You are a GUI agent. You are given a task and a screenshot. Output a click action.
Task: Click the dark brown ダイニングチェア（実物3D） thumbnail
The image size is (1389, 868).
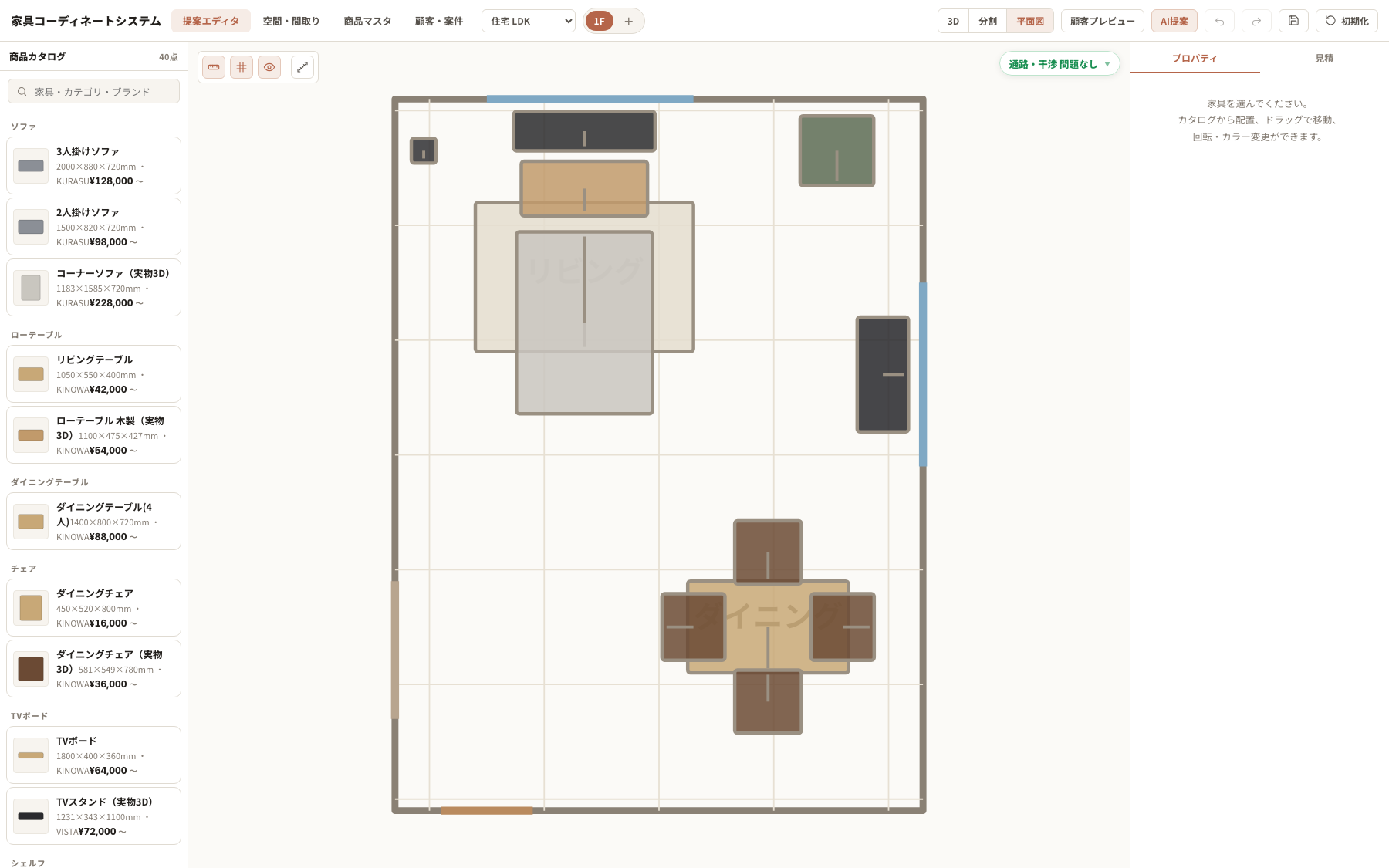31,669
